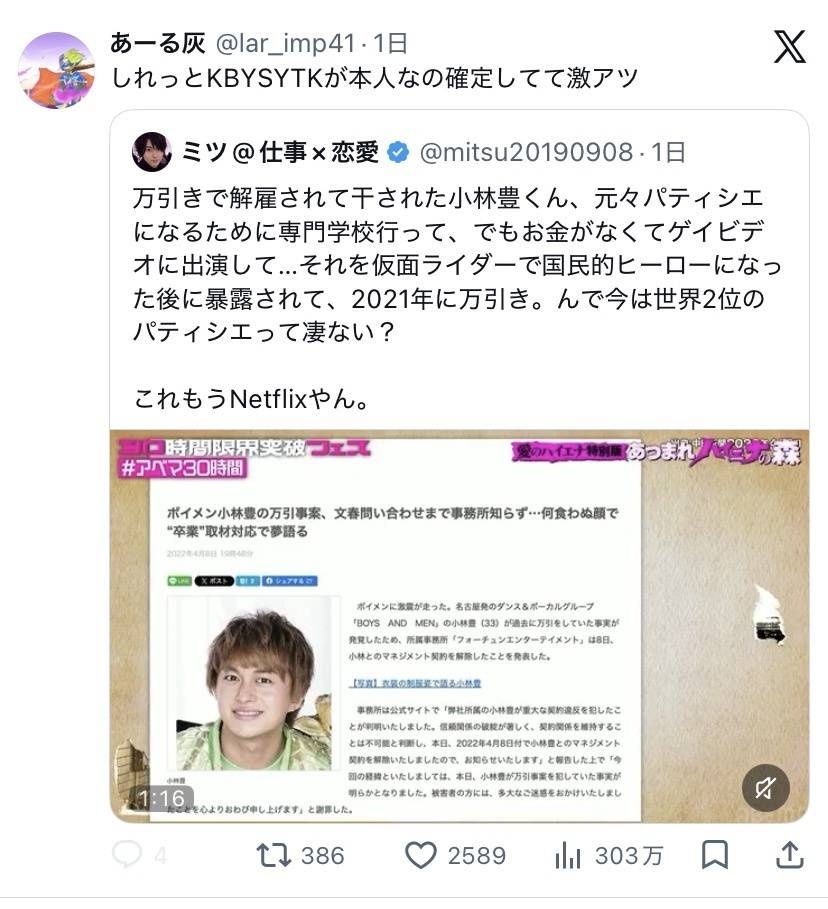The image size is (828, 909).
Task: Share the post via upload arrow icon
Action: (789, 855)
